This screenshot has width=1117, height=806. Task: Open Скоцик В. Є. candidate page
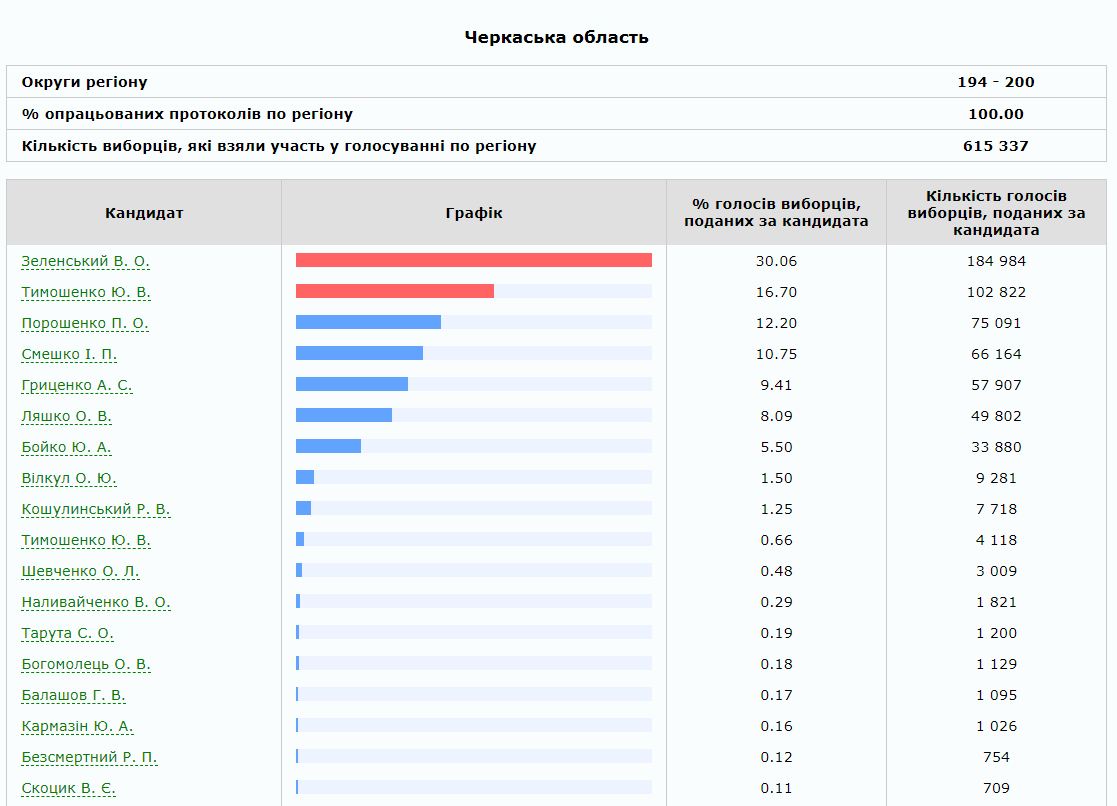tap(69, 788)
